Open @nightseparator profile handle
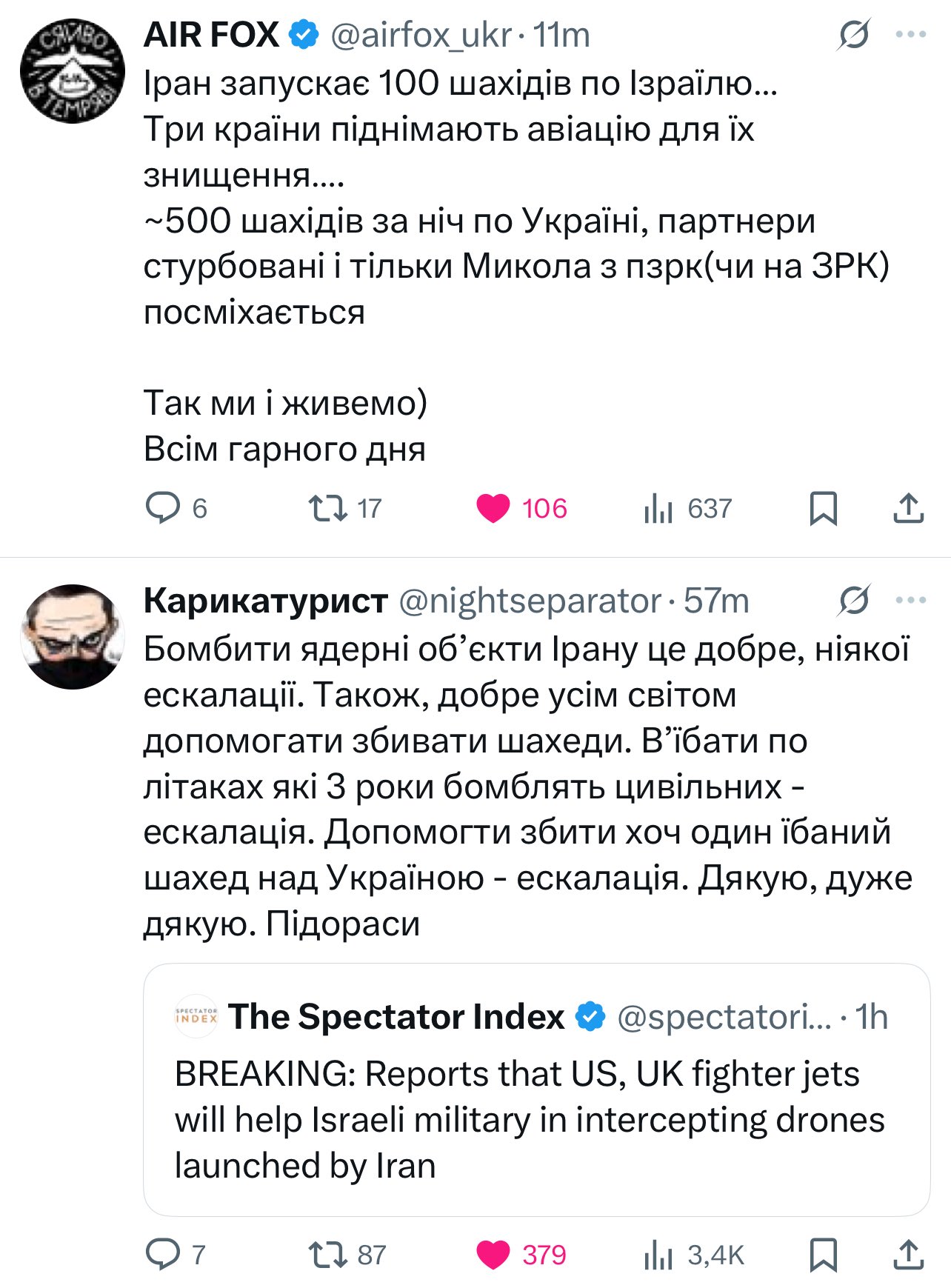Viewport: 951px width, 1288px height. coord(530,601)
